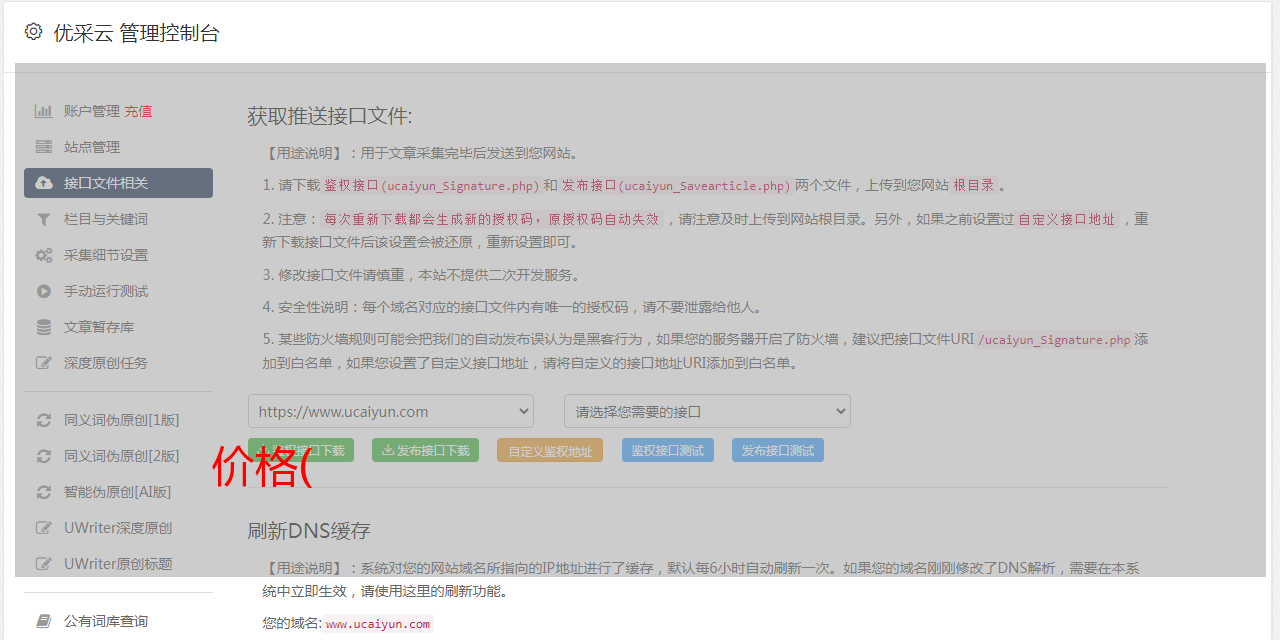Image resolution: width=1280 pixels, height=640 pixels.
Task: Click the 账户管理 bar chart icon
Action: point(44,111)
